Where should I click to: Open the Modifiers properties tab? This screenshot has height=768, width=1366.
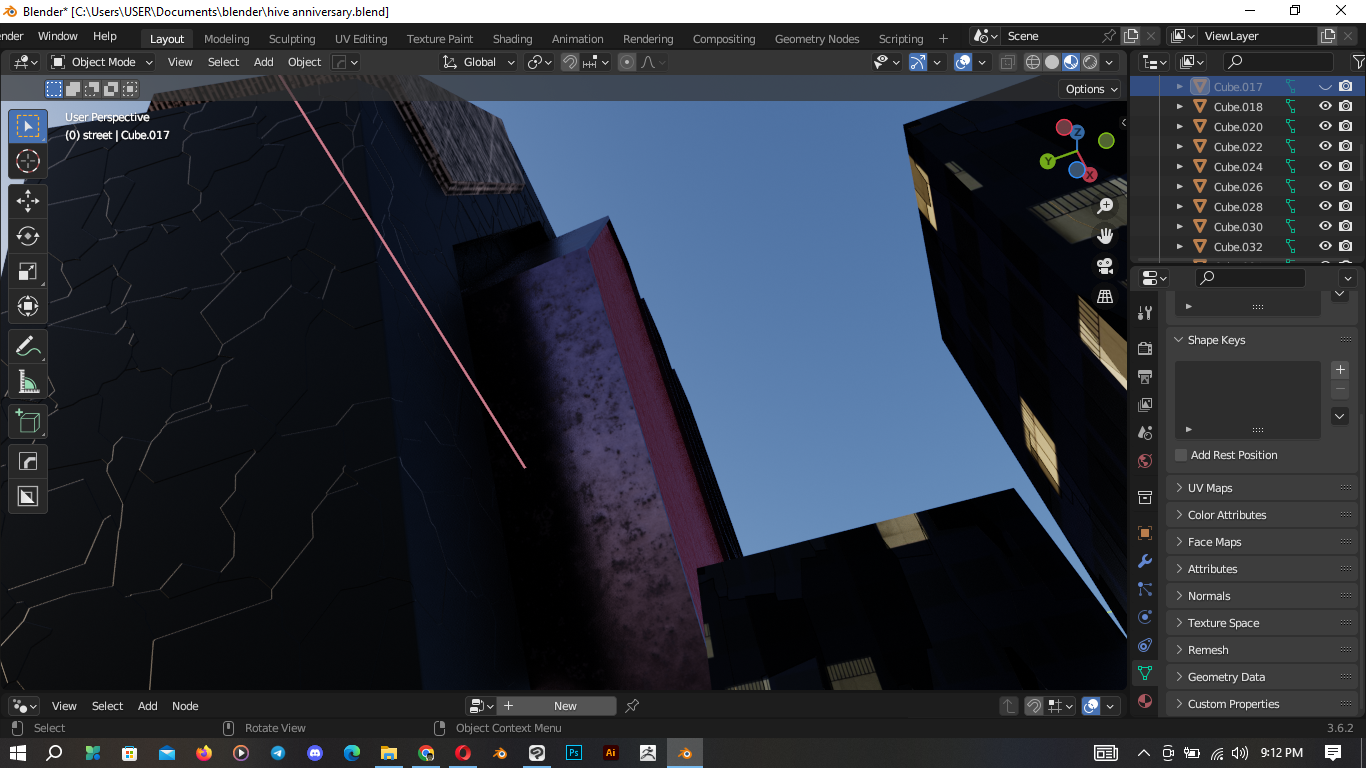[x=1145, y=561]
